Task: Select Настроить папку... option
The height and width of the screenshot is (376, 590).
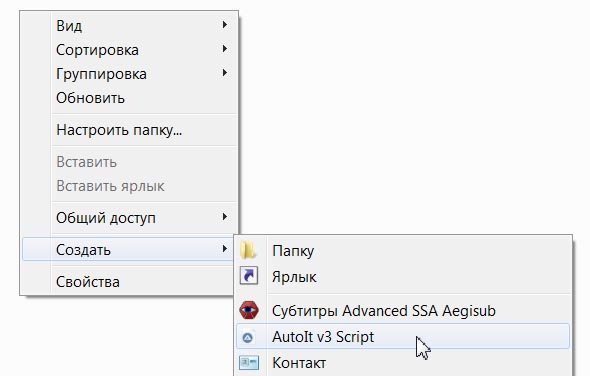Action: [x=129, y=130]
